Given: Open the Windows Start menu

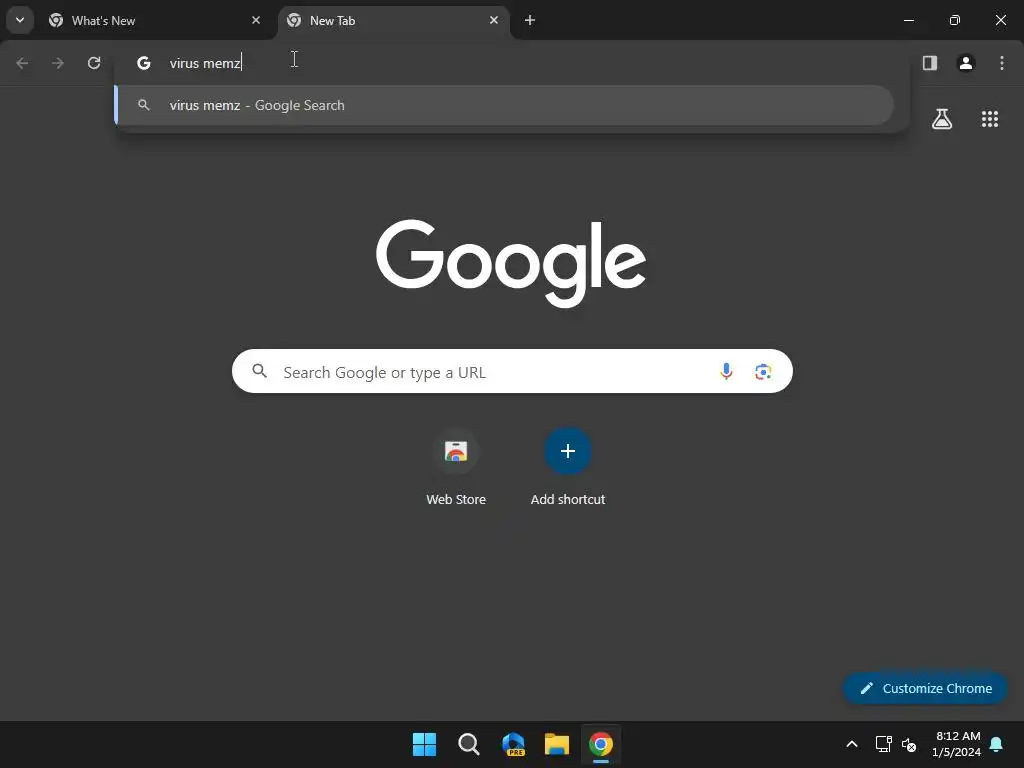Looking at the screenshot, I should click(x=424, y=744).
